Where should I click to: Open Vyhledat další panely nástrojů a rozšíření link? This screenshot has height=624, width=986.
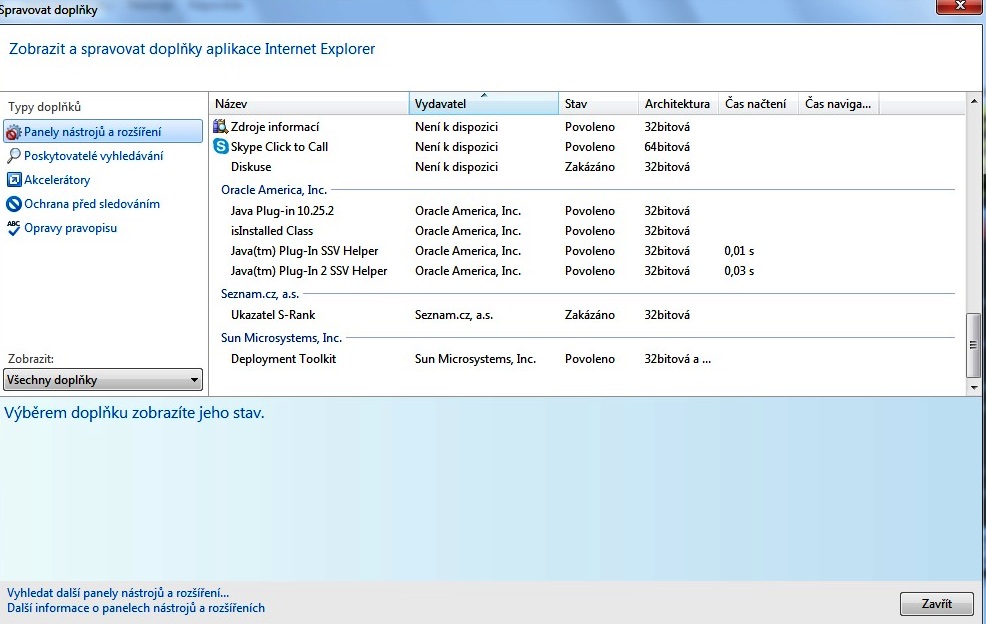118,593
